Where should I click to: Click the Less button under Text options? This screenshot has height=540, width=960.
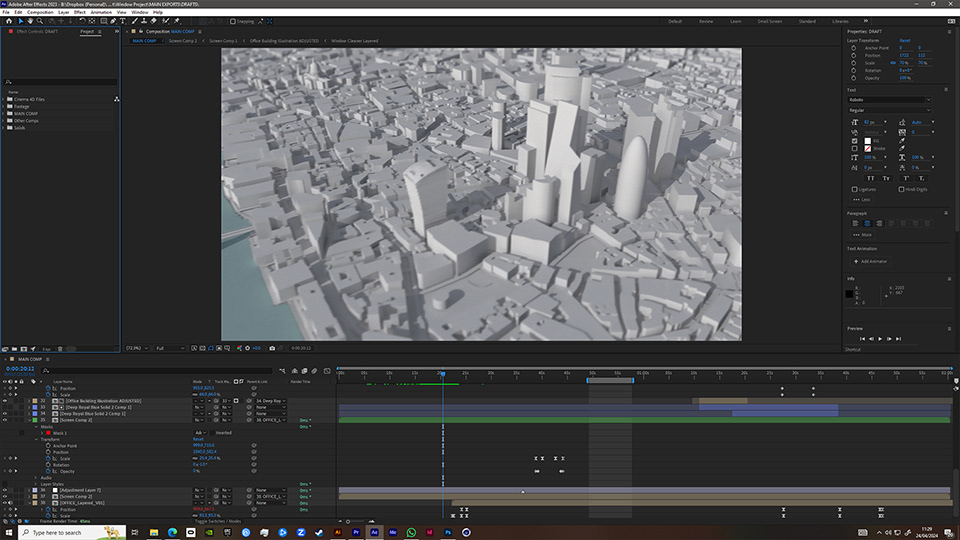click(862, 200)
